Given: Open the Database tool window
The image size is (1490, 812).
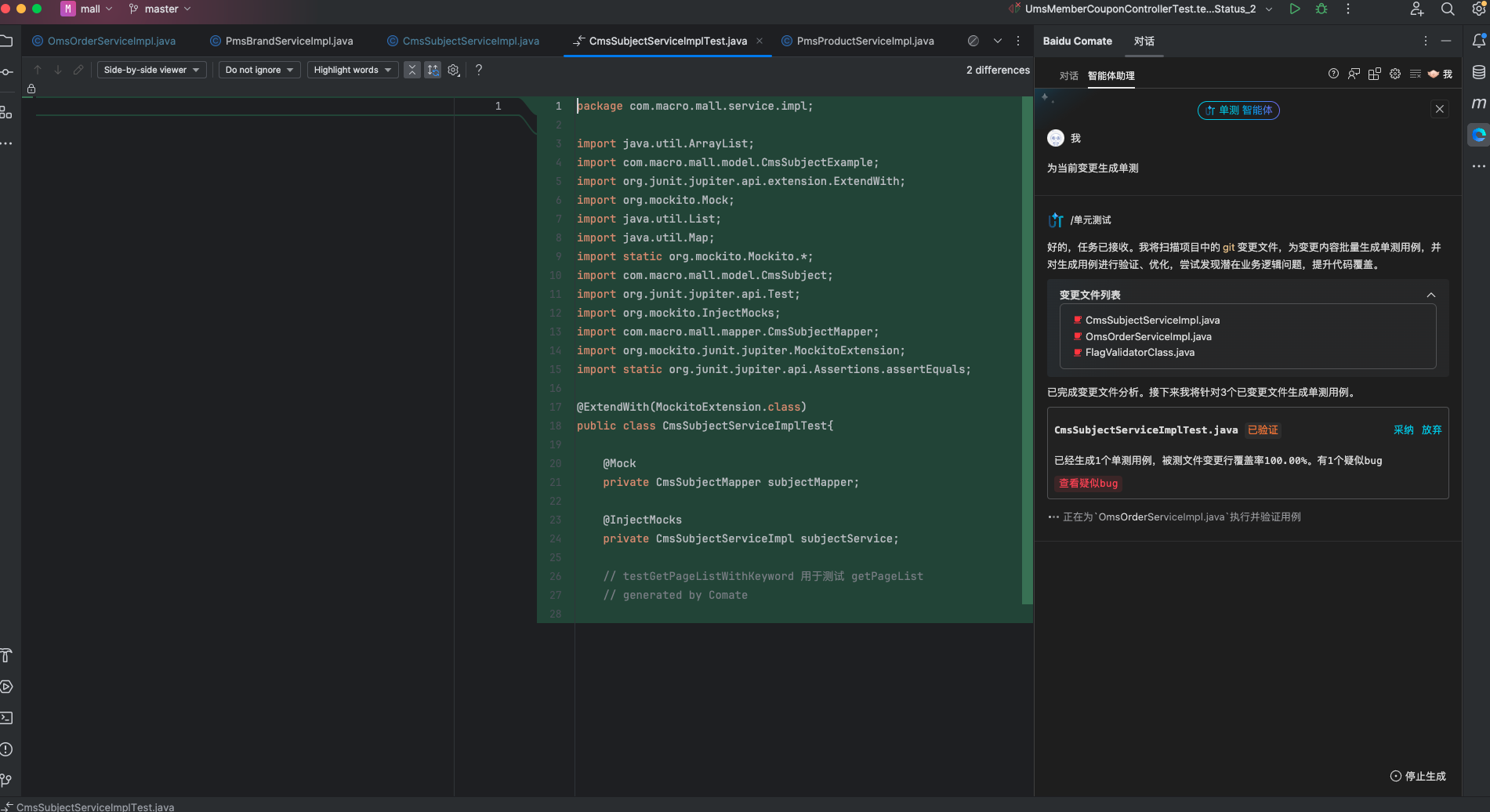Looking at the screenshot, I should tap(1479, 72).
